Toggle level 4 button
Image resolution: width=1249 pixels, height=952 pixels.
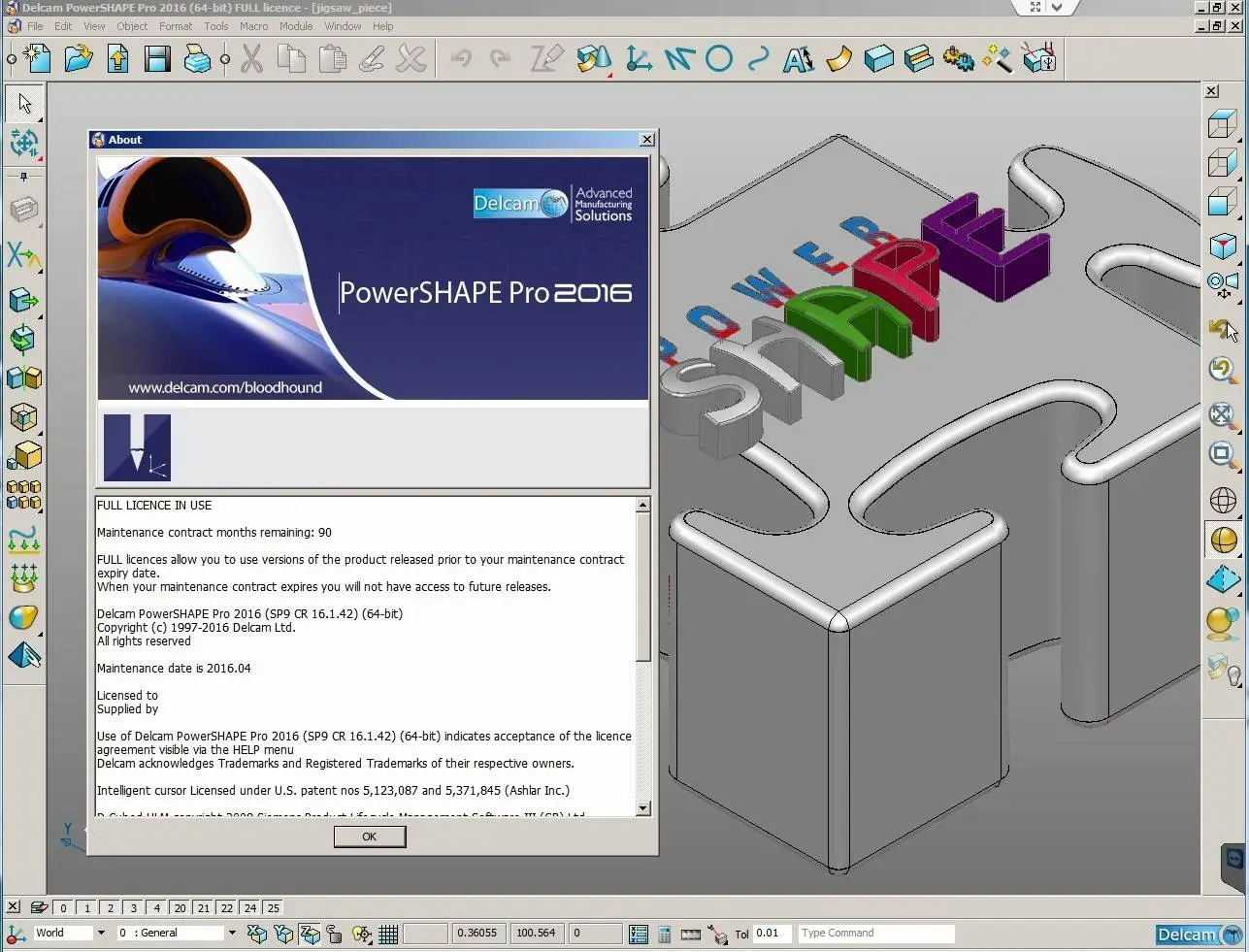(156, 908)
